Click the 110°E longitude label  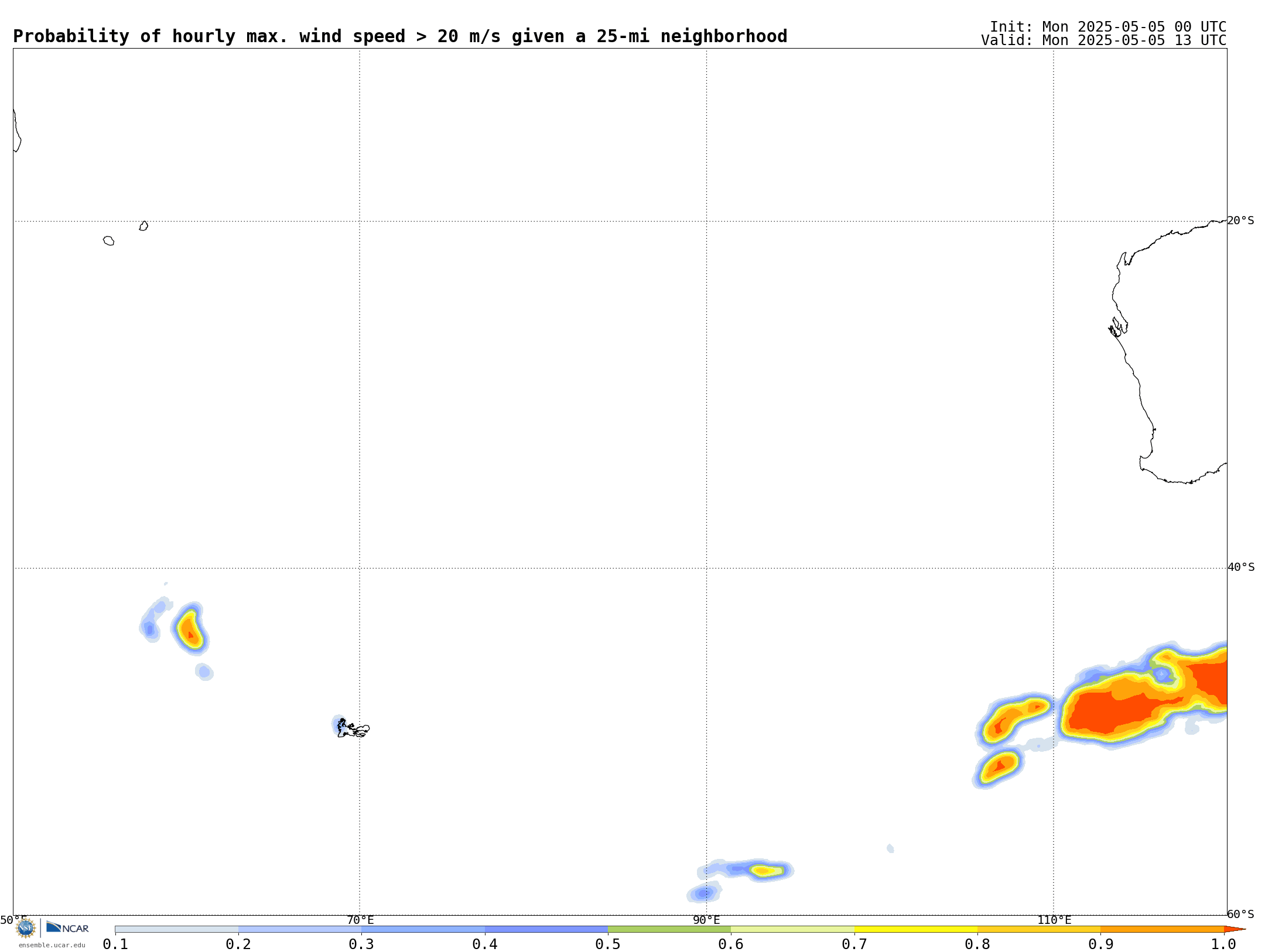point(1054,920)
